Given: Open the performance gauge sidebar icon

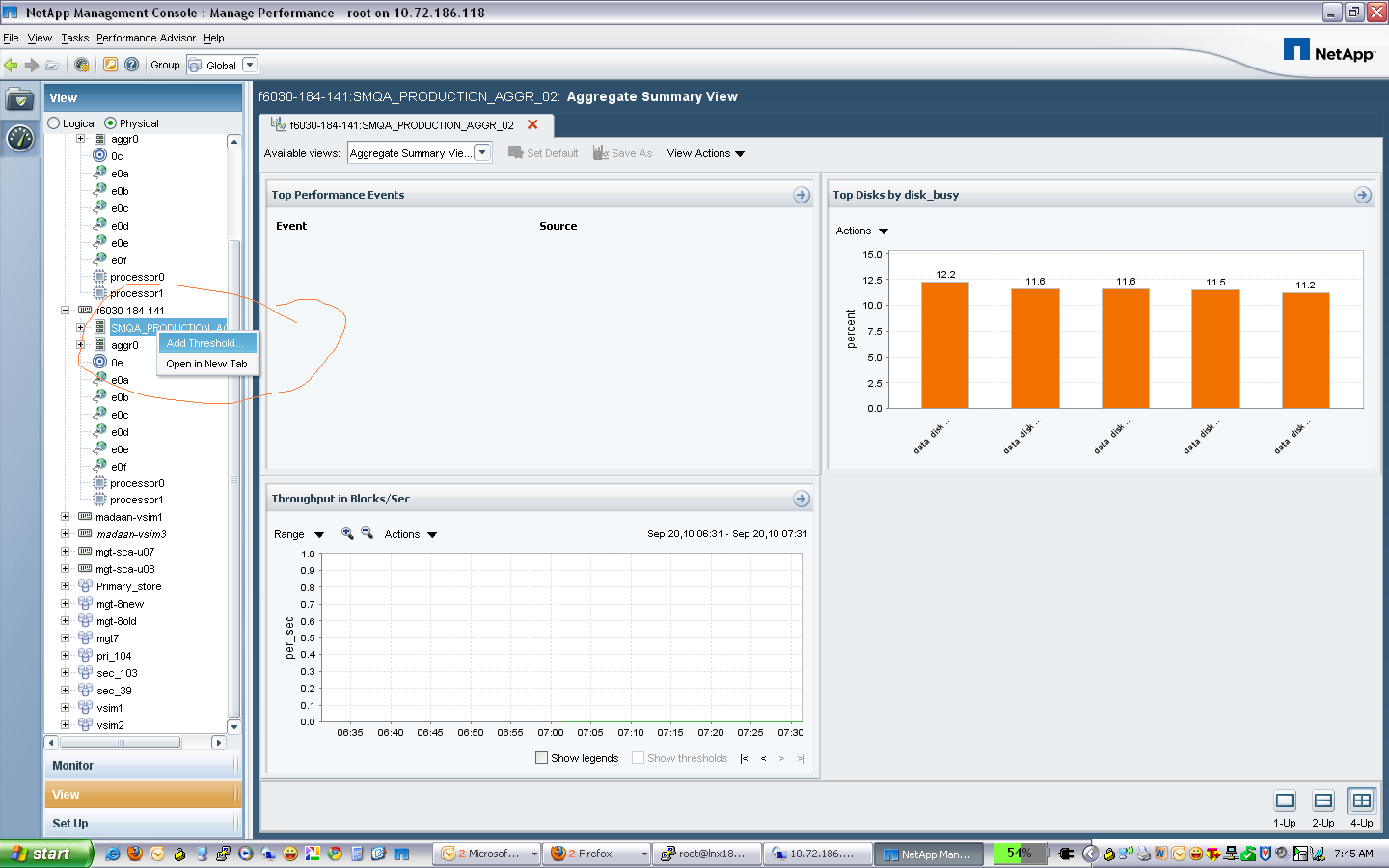Looking at the screenshot, I should (20, 139).
